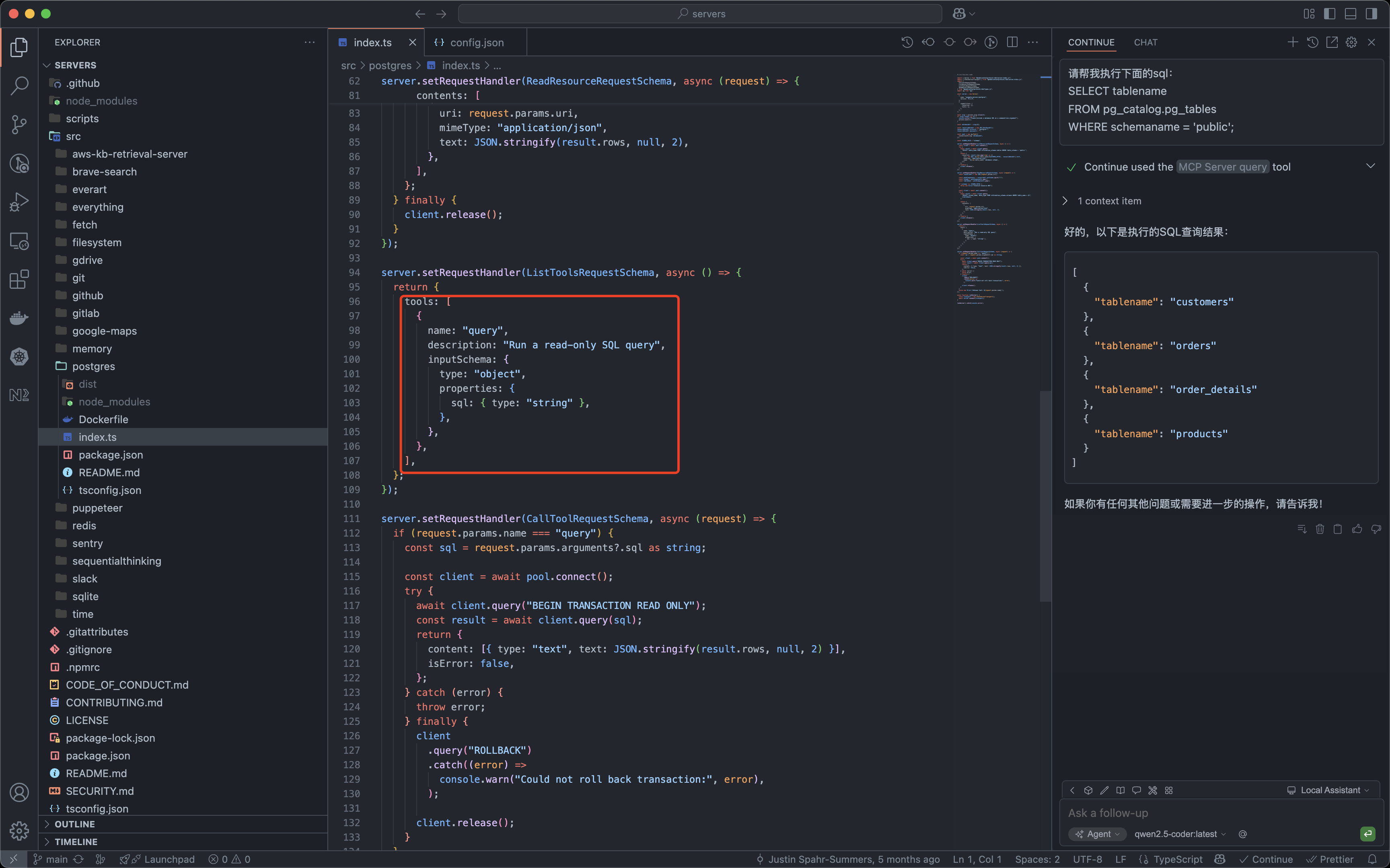Open Dockerfile in the postgres folder
Viewport: 1390px width, 868px height.
pyautogui.click(x=184, y=420)
